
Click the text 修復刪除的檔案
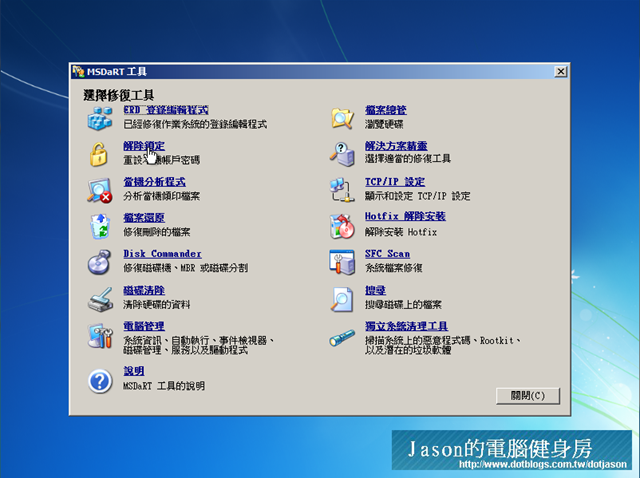tap(157, 232)
